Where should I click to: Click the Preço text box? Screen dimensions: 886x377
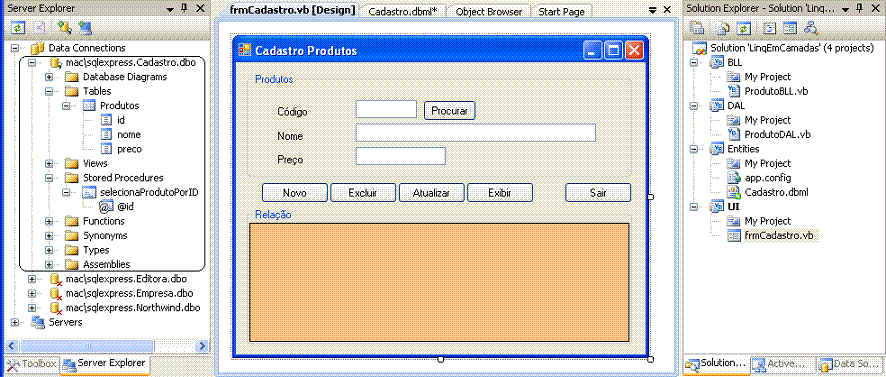401,156
